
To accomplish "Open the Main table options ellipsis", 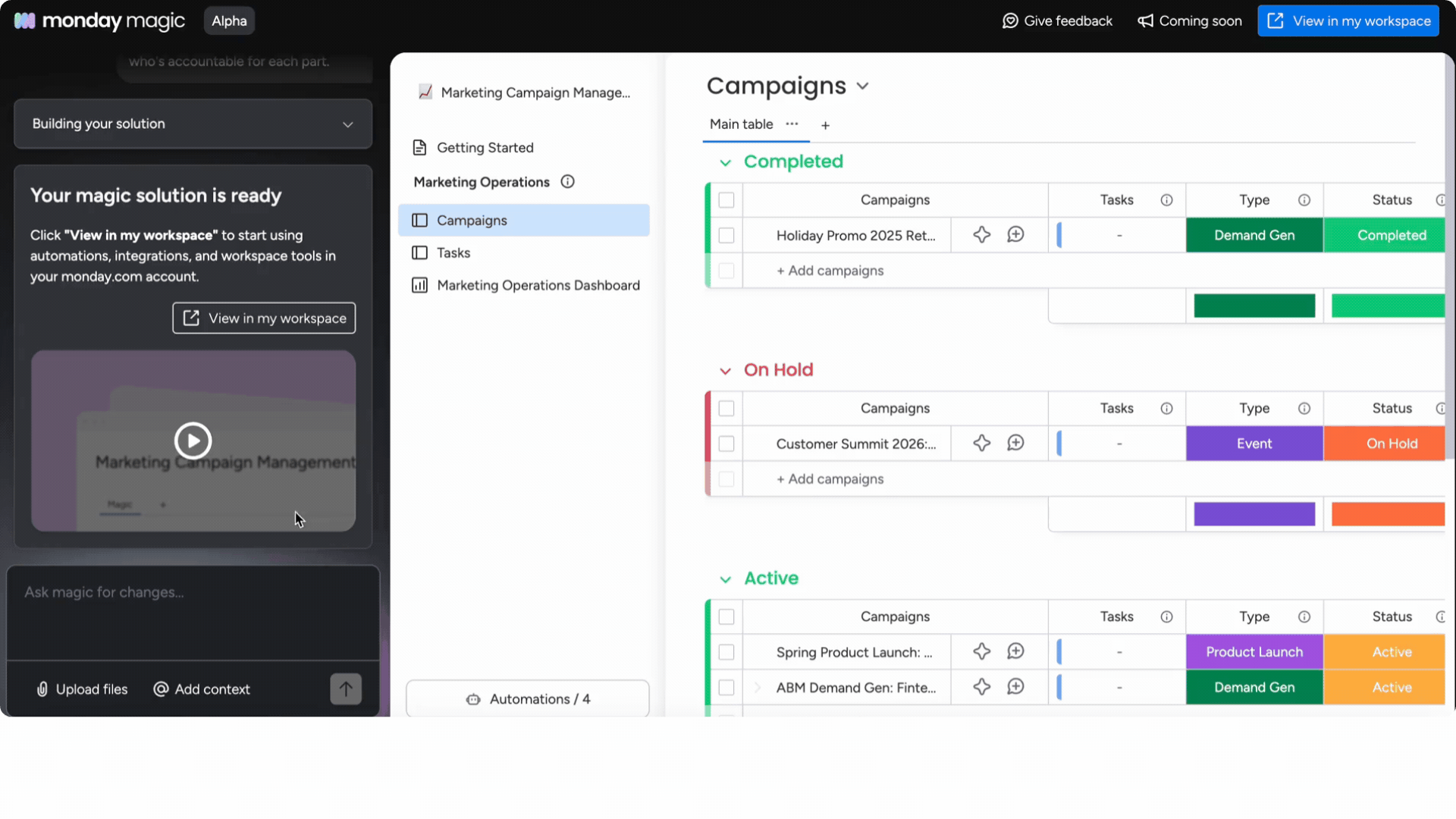I will (x=792, y=124).
